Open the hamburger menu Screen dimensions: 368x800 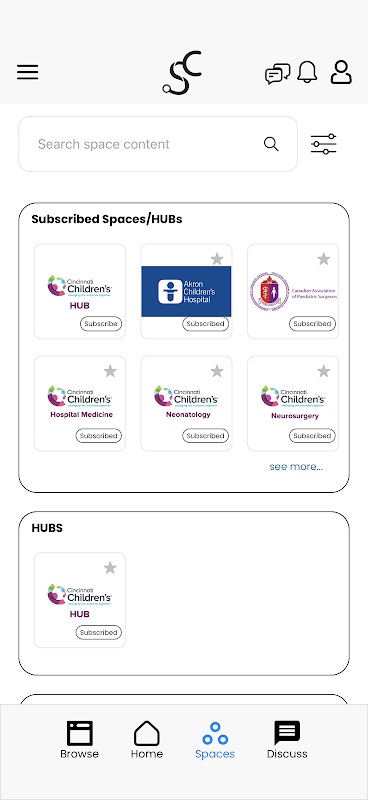pos(28,72)
